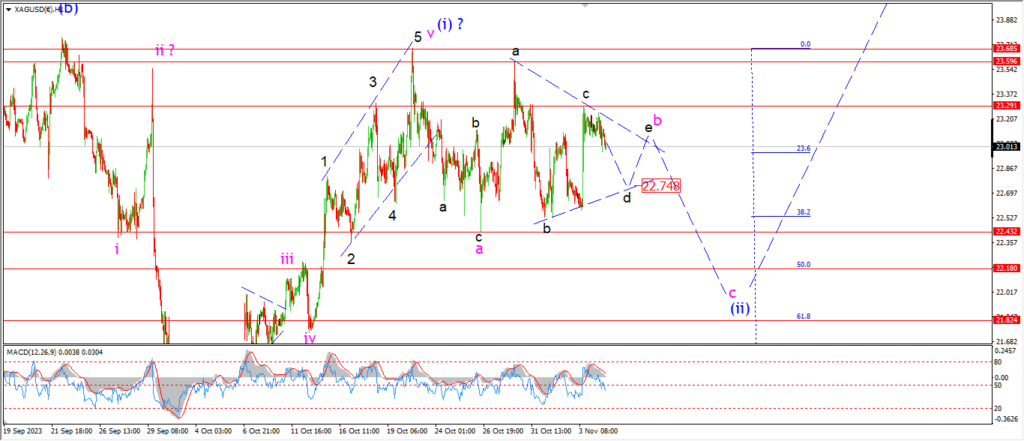This screenshot has width=1024, height=441.
Task: Click the magenta b label beside e
Action: (x=658, y=121)
